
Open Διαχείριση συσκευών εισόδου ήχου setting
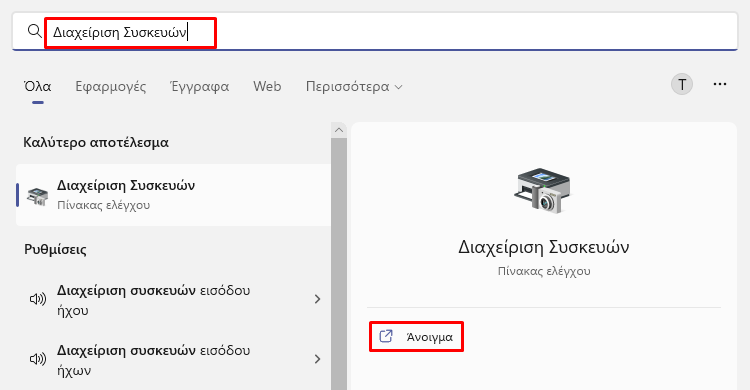173,300
